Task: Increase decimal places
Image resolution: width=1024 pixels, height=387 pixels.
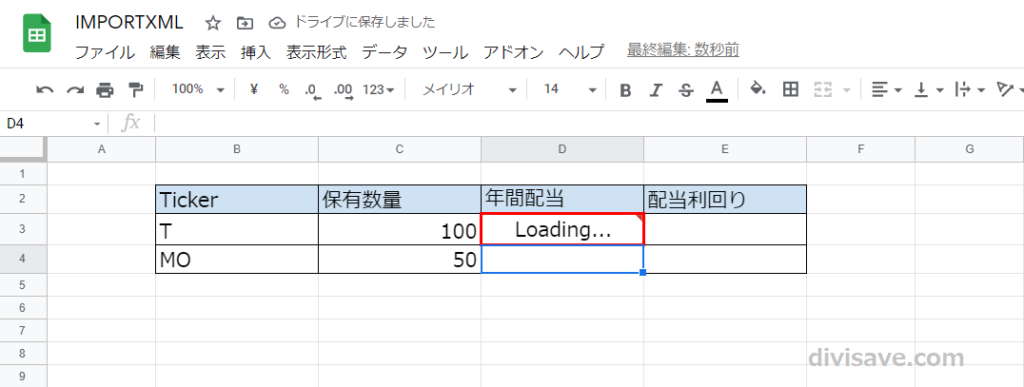Action: 343,90
